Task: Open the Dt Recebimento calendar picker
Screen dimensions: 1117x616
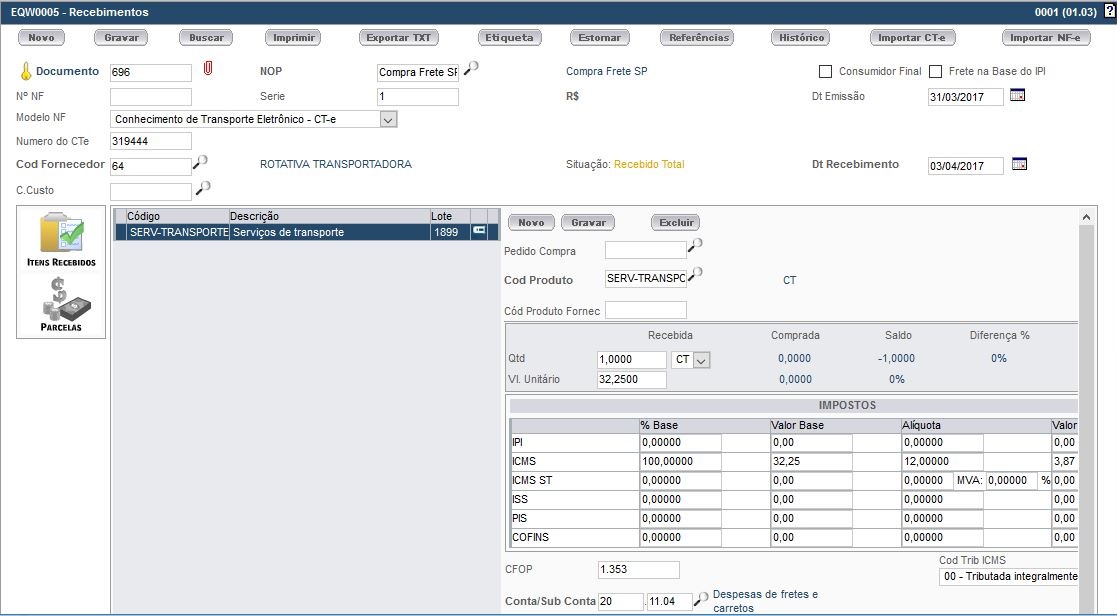Action: (1019, 164)
